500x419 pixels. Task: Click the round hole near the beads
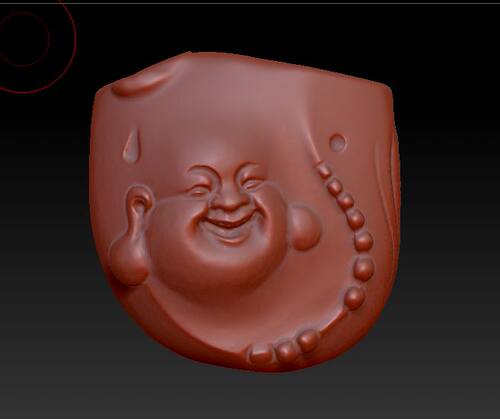point(338,143)
